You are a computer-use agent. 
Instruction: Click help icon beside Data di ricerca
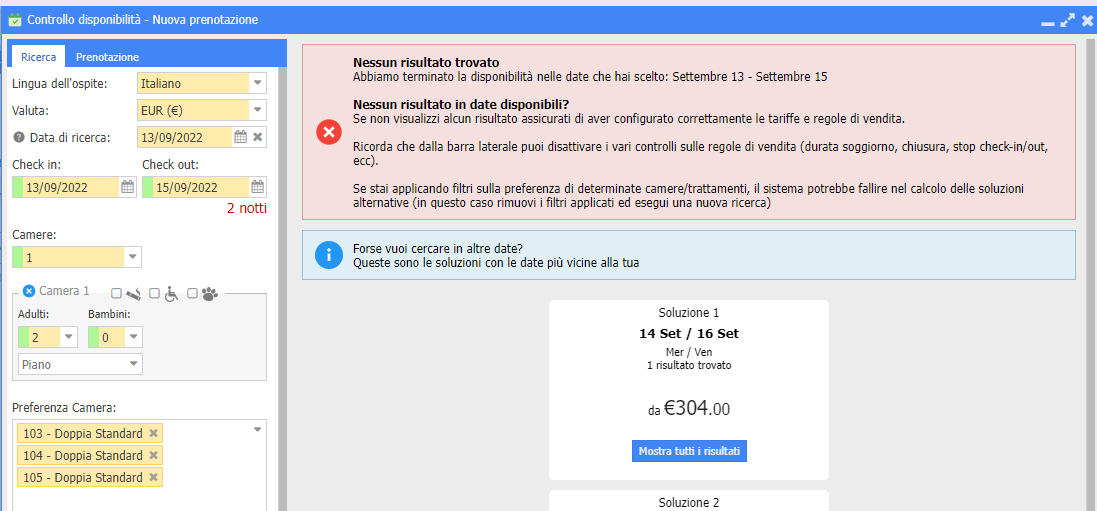point(19,137)
